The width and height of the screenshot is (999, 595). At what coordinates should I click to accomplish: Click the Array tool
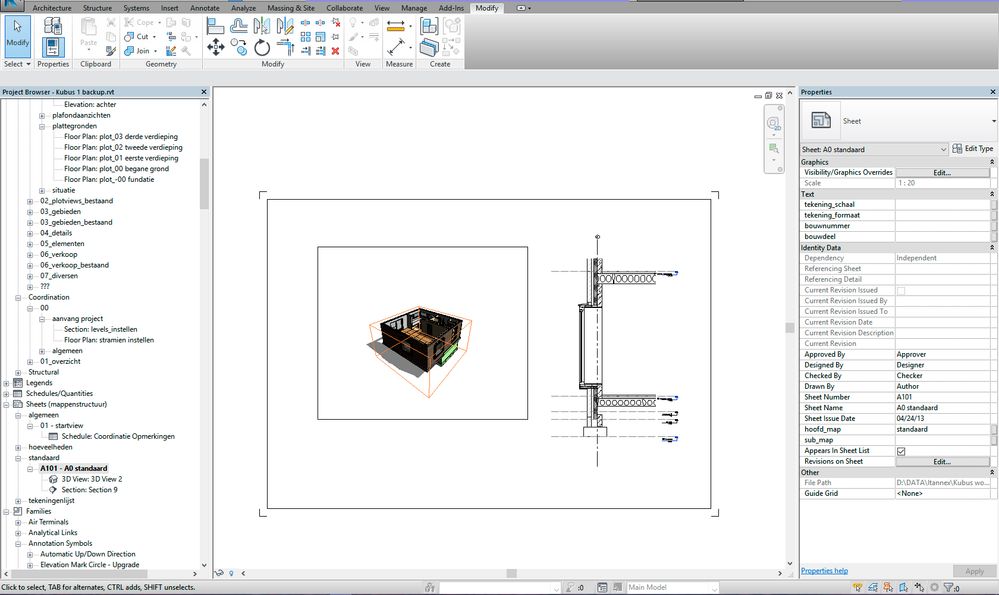(306, 37)
